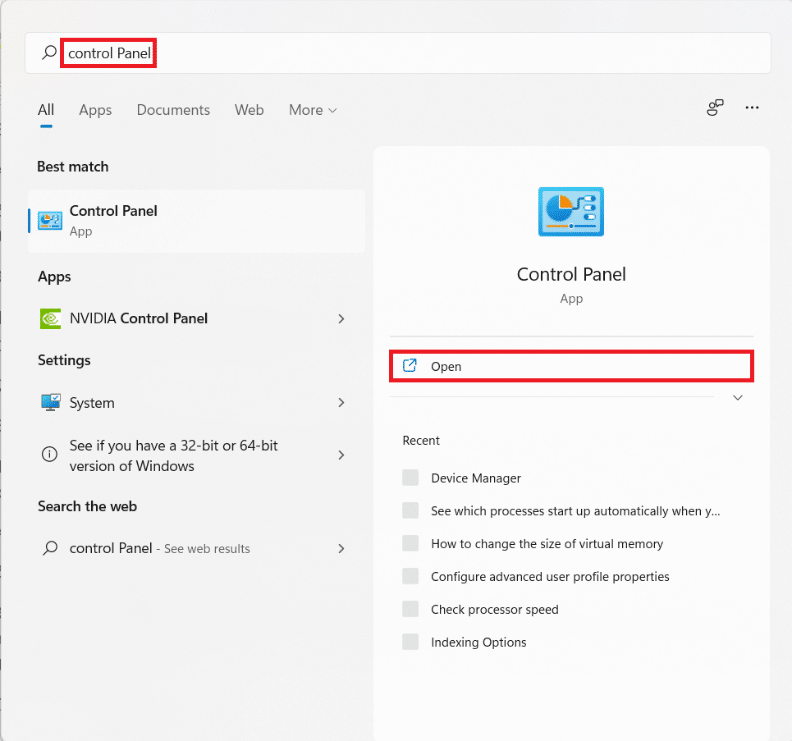Switch to the Documents tab

[173, 110]
